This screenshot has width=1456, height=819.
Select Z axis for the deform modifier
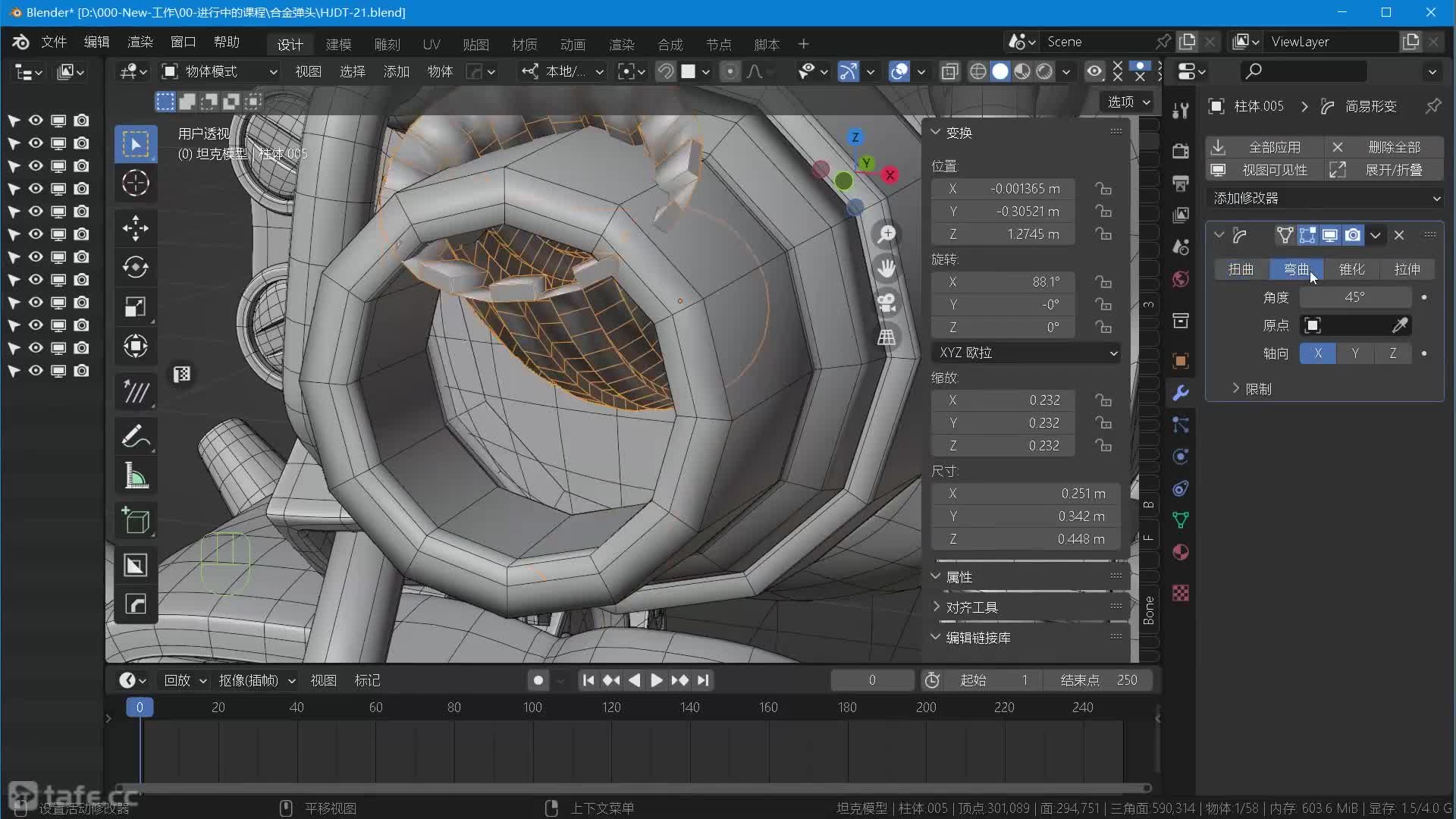coord(1392,353)
